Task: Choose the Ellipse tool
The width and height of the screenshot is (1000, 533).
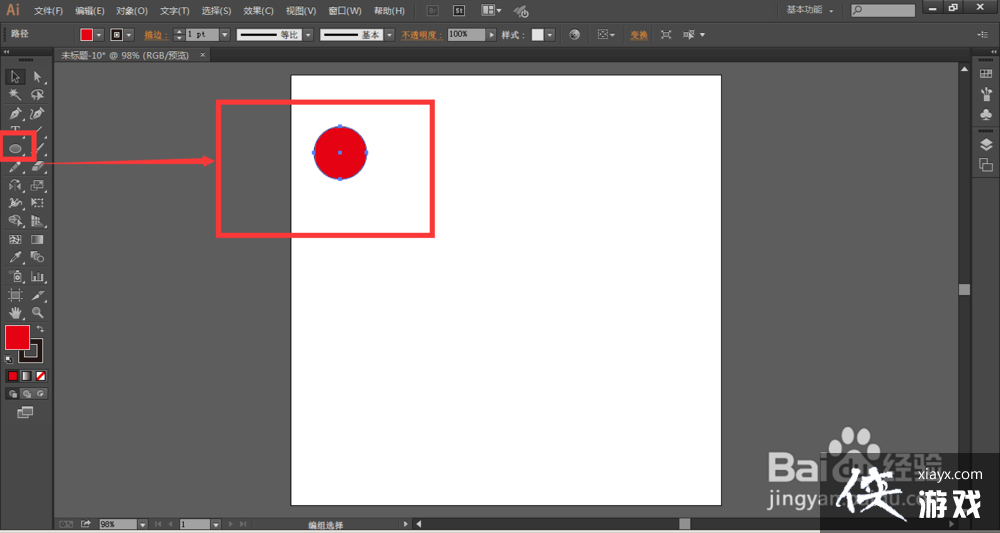Action: tap(15, 149)
